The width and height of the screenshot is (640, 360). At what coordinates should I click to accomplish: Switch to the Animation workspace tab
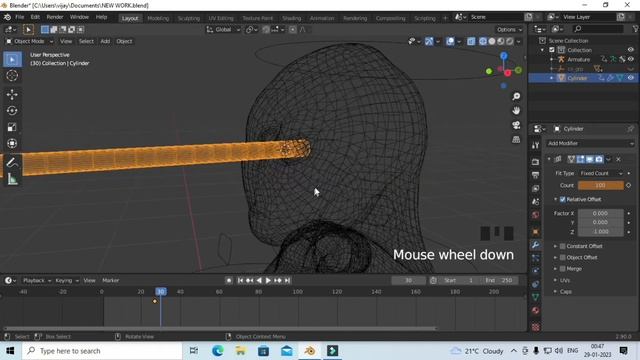tap(322, 18)
